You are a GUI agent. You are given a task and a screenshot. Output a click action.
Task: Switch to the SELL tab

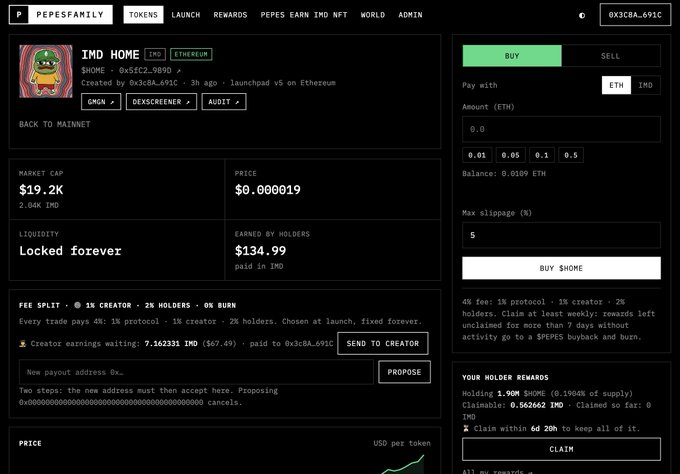tap(611, 56)
